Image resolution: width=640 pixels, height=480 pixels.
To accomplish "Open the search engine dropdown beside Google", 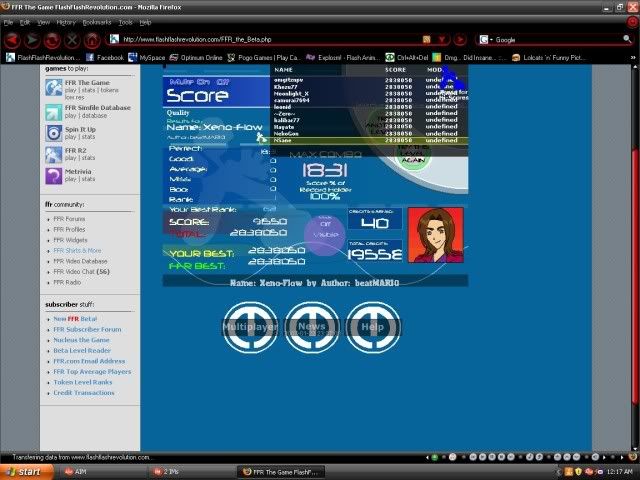I will pyautogui.click(x=486, y=40).
